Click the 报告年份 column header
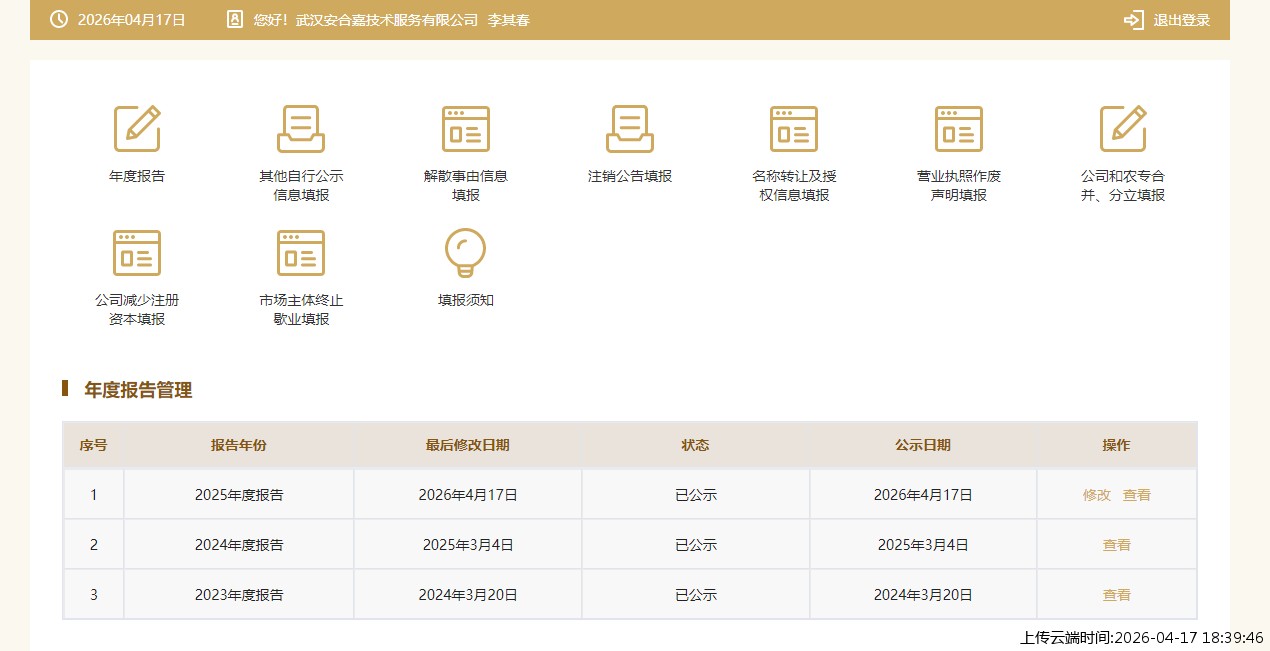The image size is (1270, 651). (239, 445)
